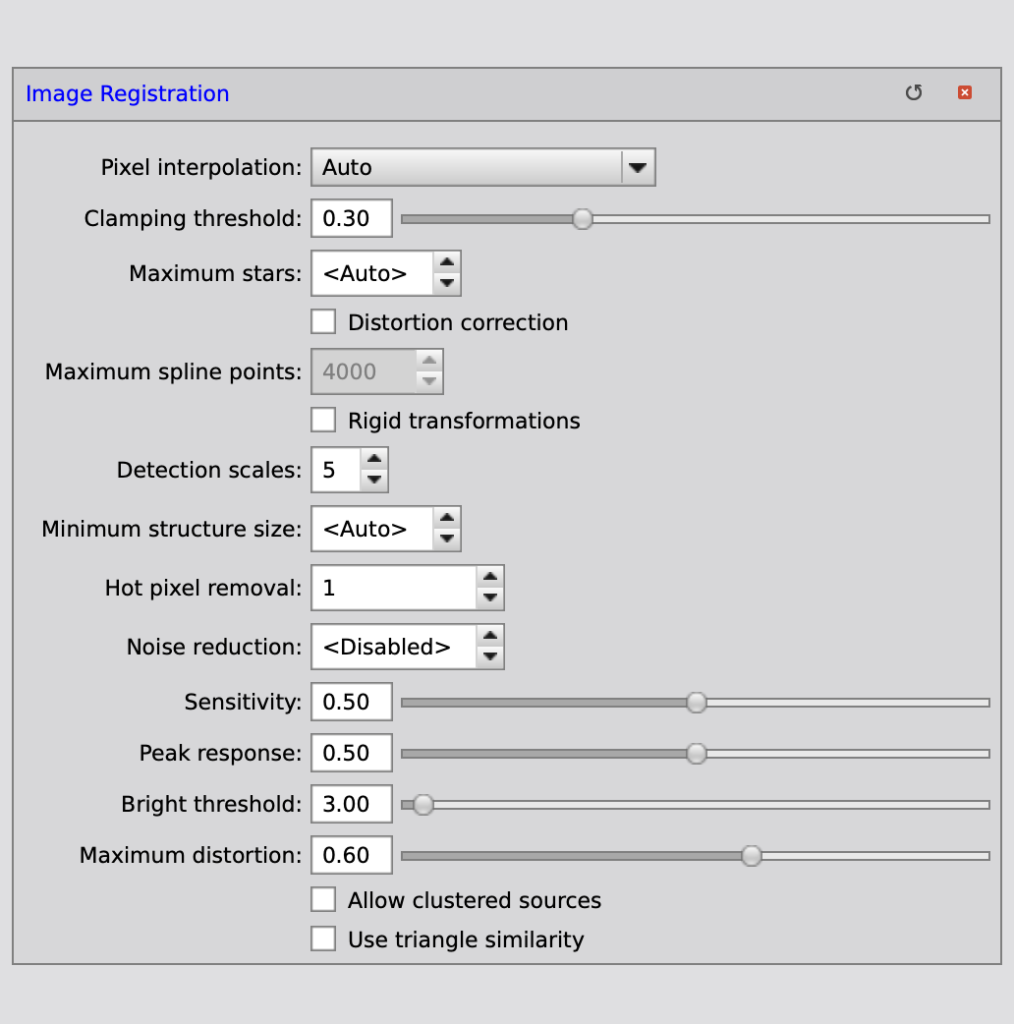Click the Bright threshold value field
Screen dimensions: 1014x1024
[351, 804]
